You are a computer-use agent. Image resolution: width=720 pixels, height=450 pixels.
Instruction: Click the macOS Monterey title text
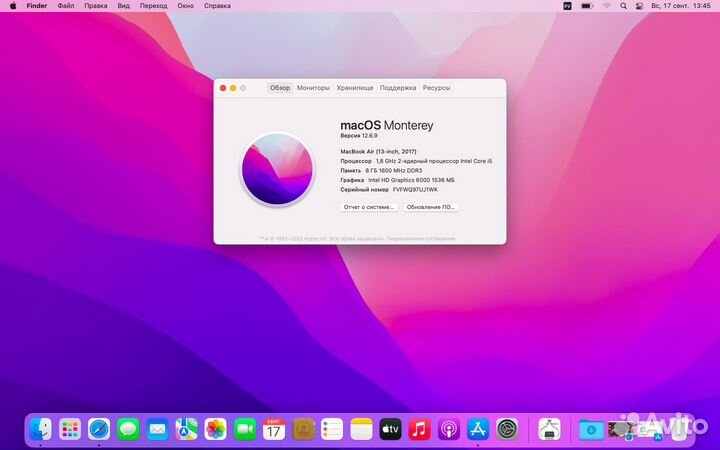(x=387, y=125)
